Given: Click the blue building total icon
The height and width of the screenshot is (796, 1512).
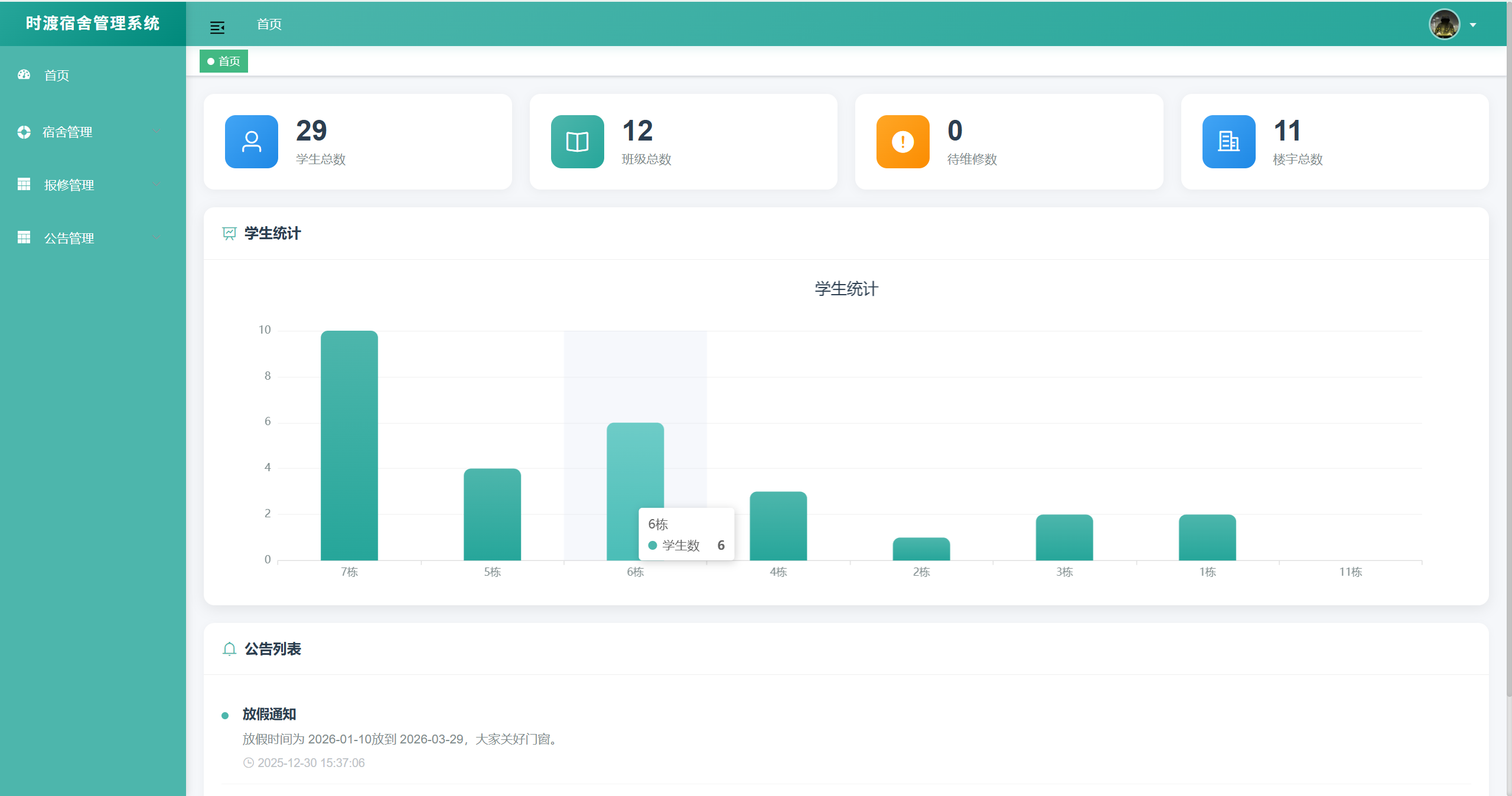Looking at the screenshot, I should click(1228, 142).
